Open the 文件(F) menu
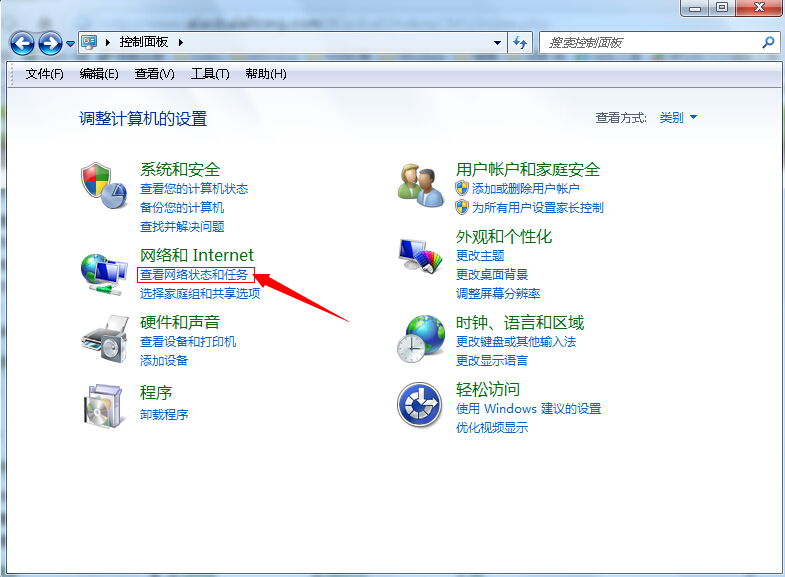The image size is (785, 577). tap(44, 74)
